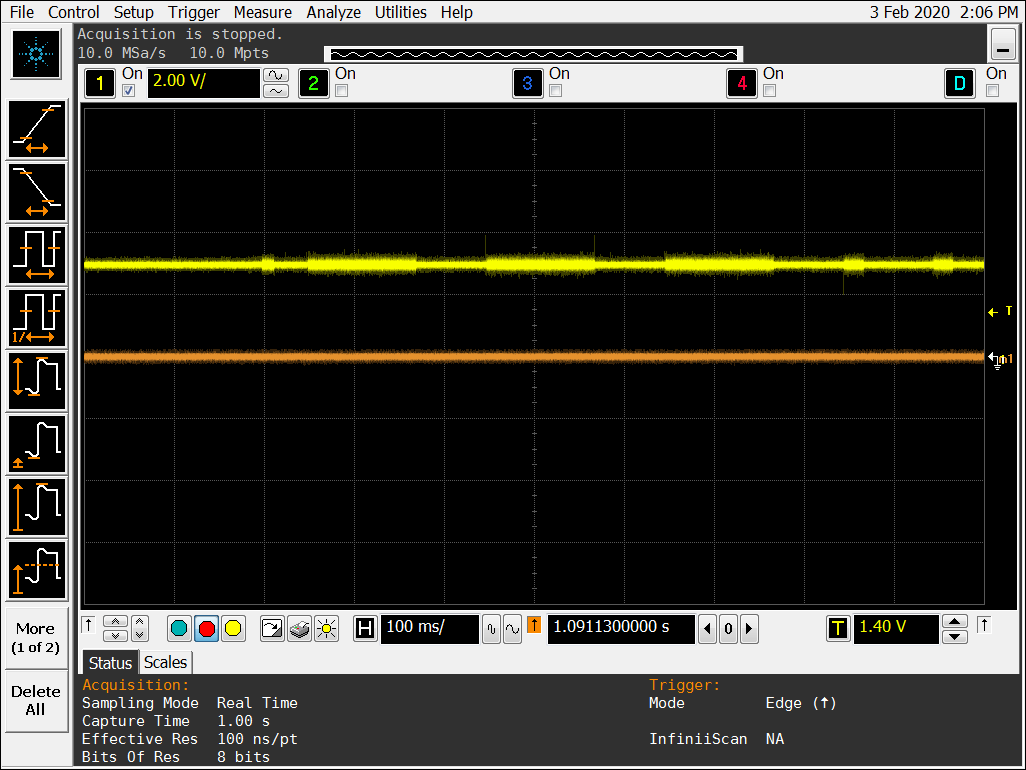Select the fall time measurement icon

(37, 192)
